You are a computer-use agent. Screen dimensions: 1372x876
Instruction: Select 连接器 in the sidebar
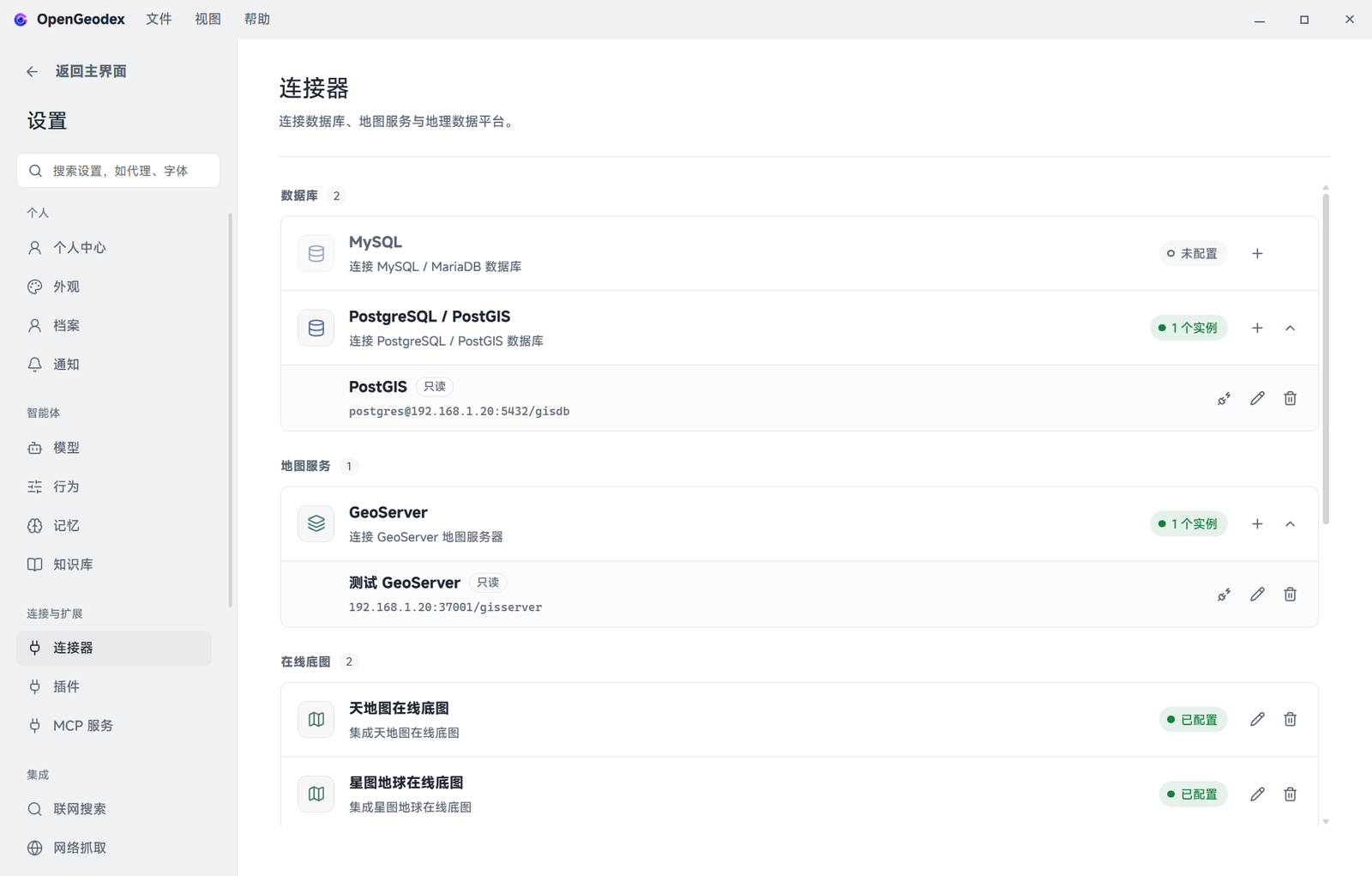(114, 648)
